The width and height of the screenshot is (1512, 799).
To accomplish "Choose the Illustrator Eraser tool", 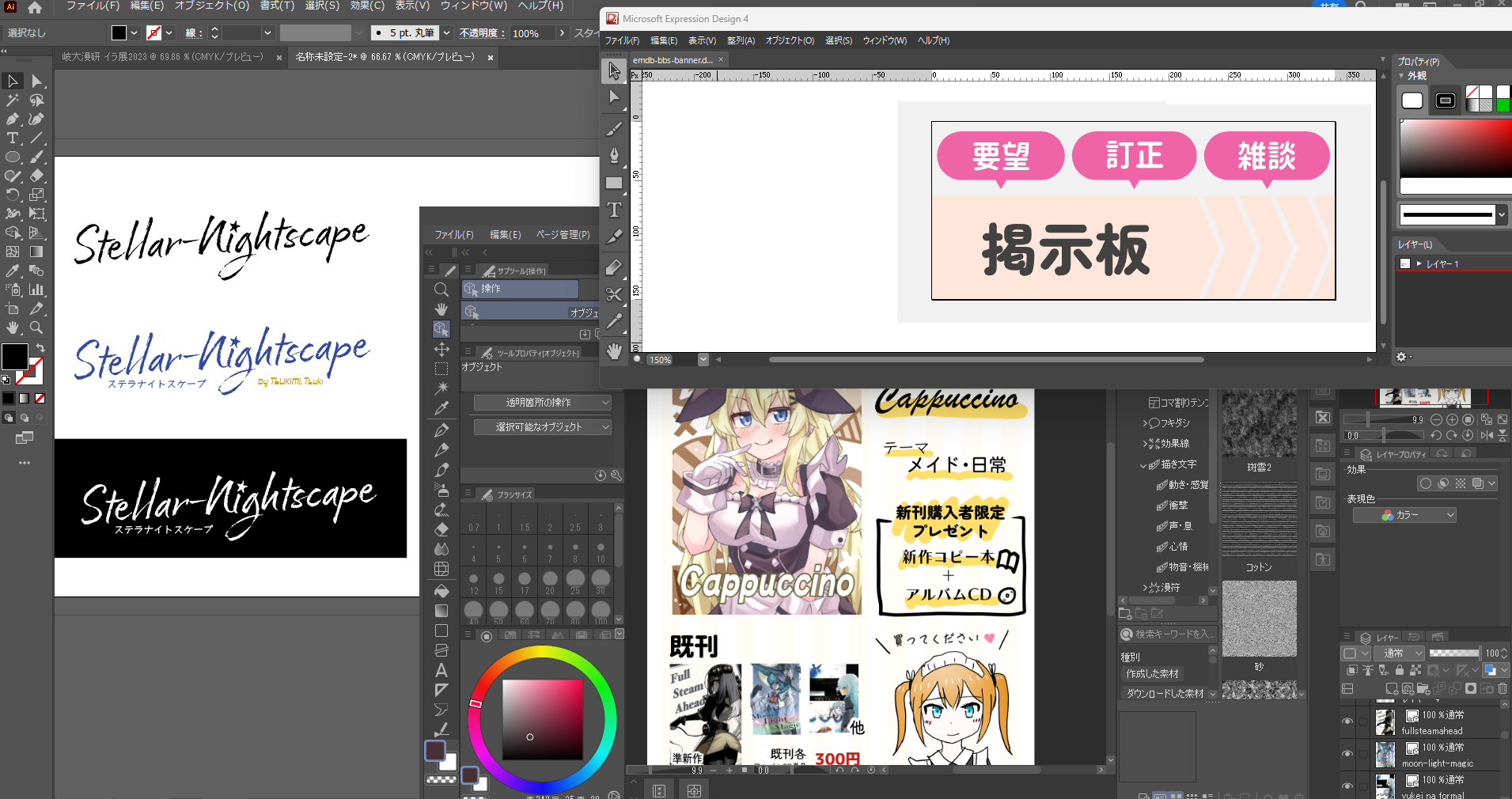I will tap(36, 176).
